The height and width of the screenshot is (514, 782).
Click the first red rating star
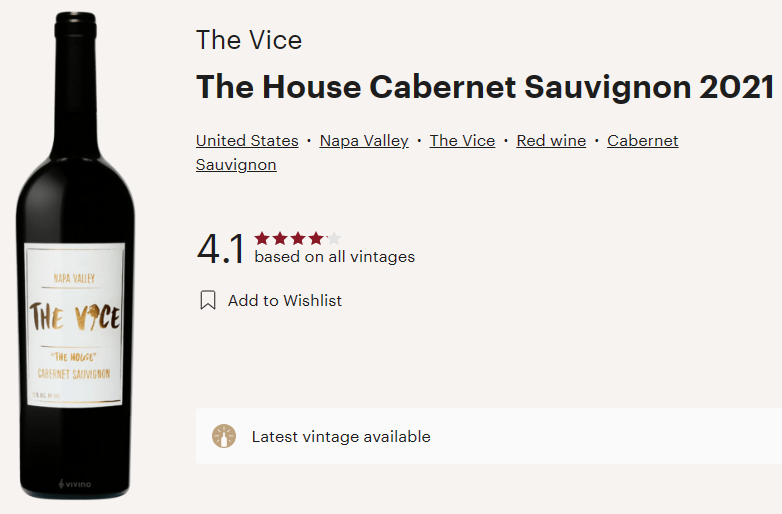click(x=262, y=238)
